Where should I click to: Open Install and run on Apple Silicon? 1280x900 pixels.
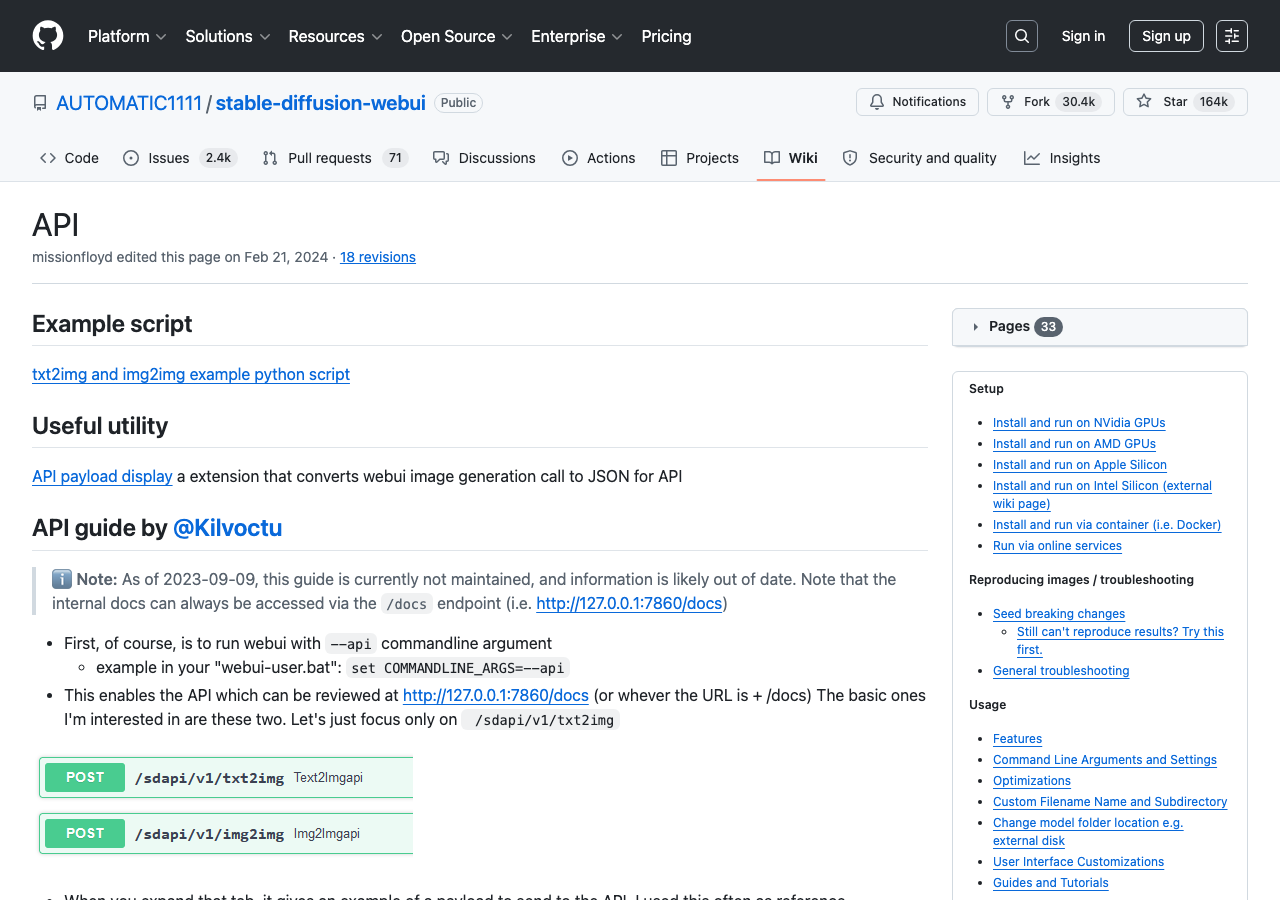[x=1080, y=465]
